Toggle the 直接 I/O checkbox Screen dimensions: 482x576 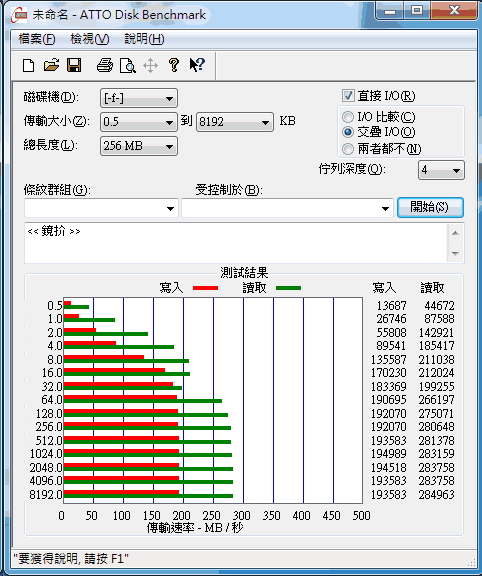348,96
